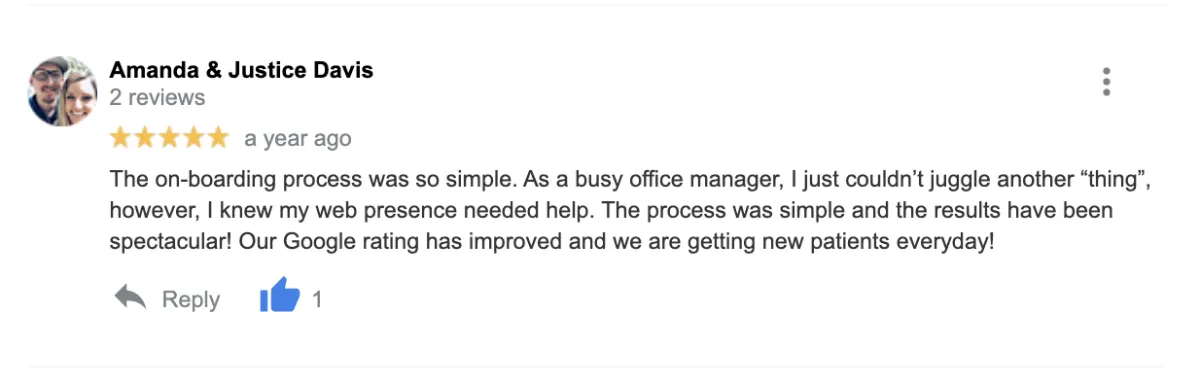This screenshot has height=383, width=1200.
Task: Click the like count number 1
Action: 317,299
